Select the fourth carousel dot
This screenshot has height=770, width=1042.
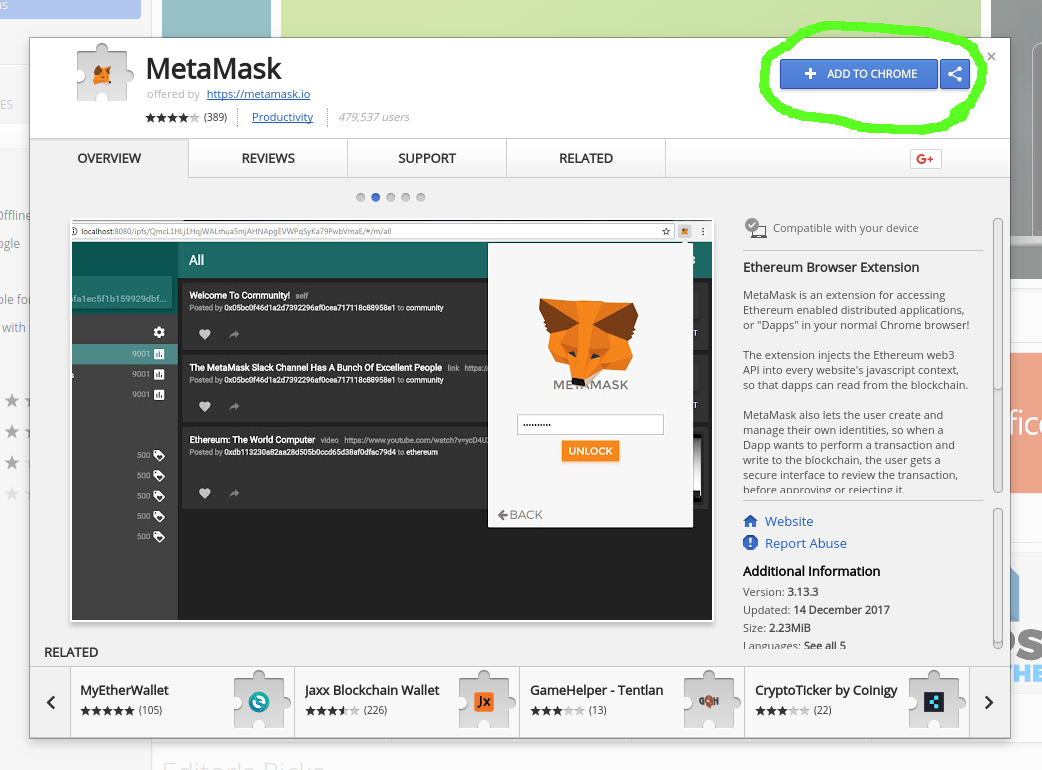point(405,197)
